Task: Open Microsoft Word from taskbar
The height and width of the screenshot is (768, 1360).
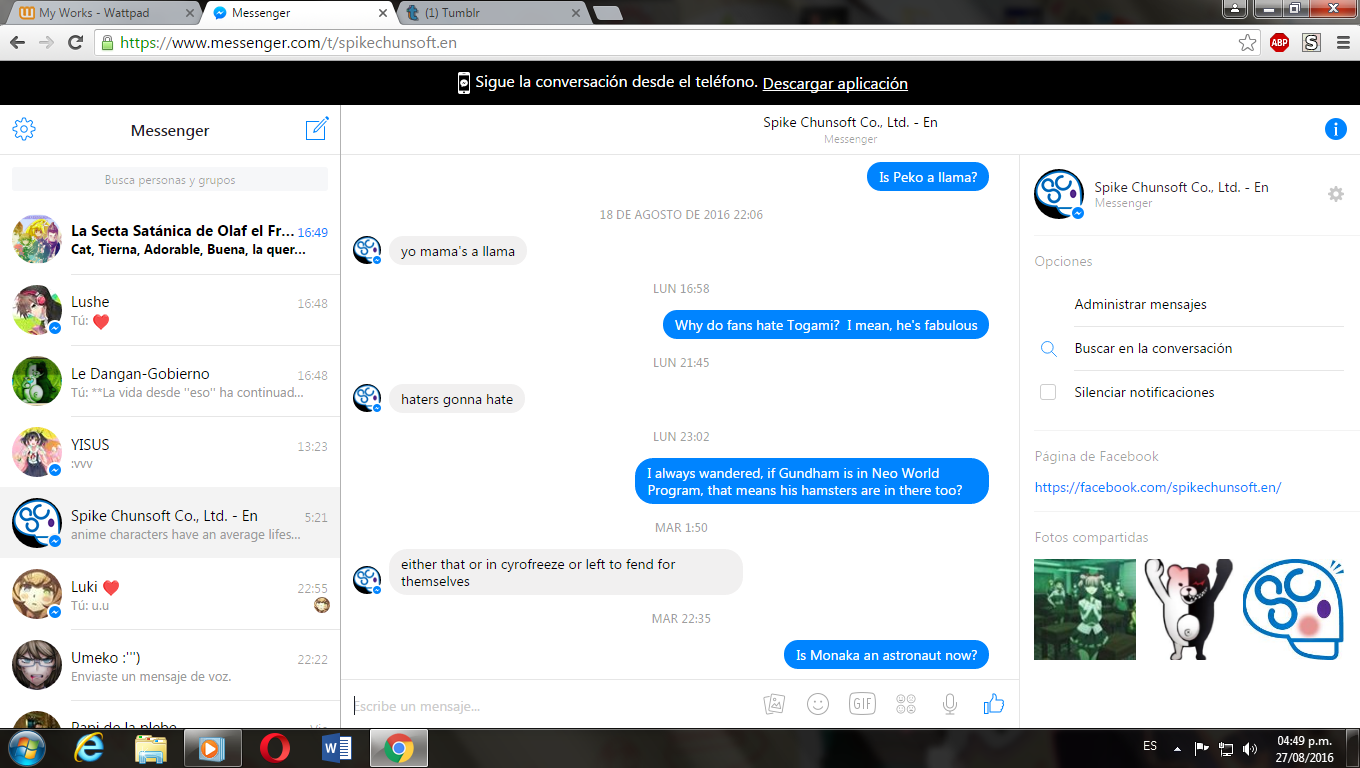Action: (x=337, y=748)
